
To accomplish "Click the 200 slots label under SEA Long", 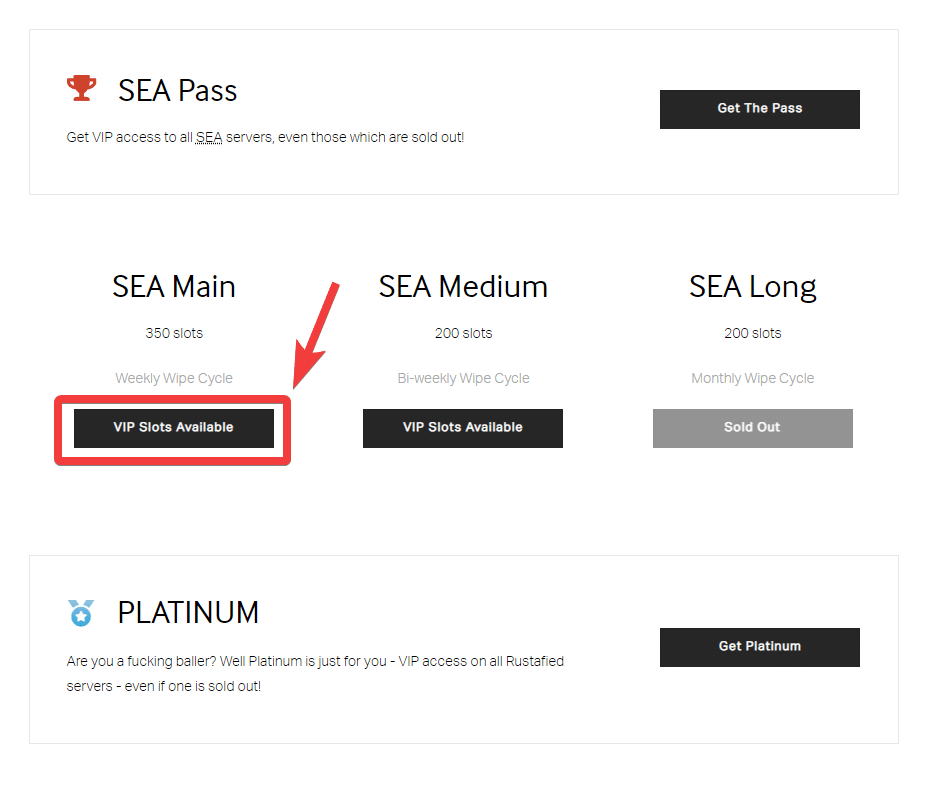I will 752,333.
